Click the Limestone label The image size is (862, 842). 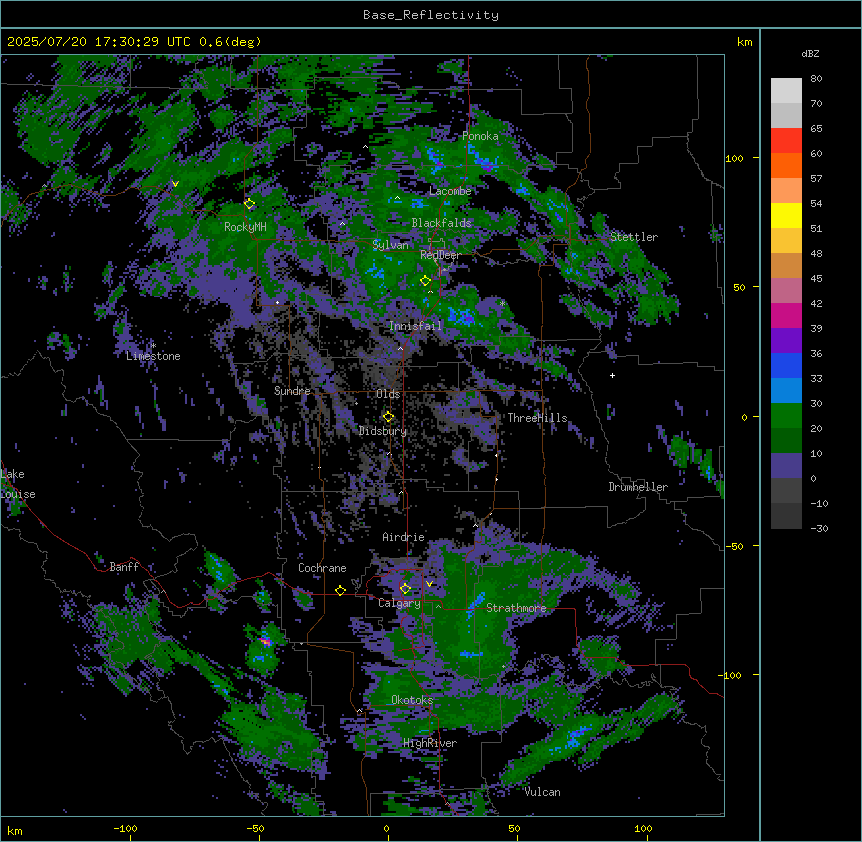(153, 356)
